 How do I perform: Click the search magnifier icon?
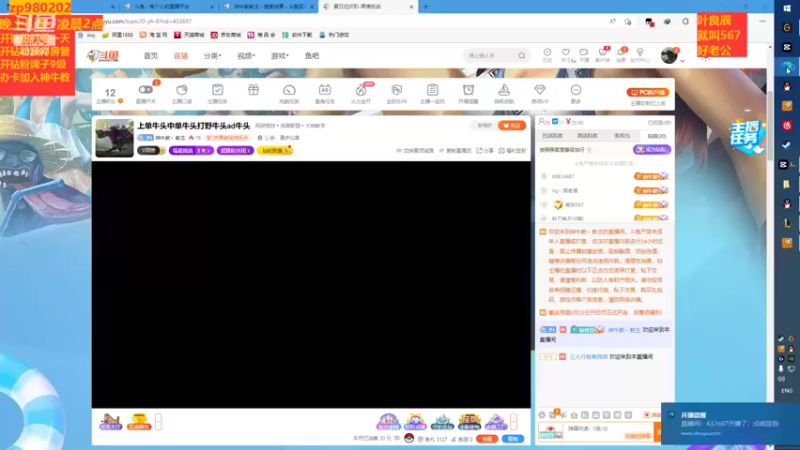521,56
